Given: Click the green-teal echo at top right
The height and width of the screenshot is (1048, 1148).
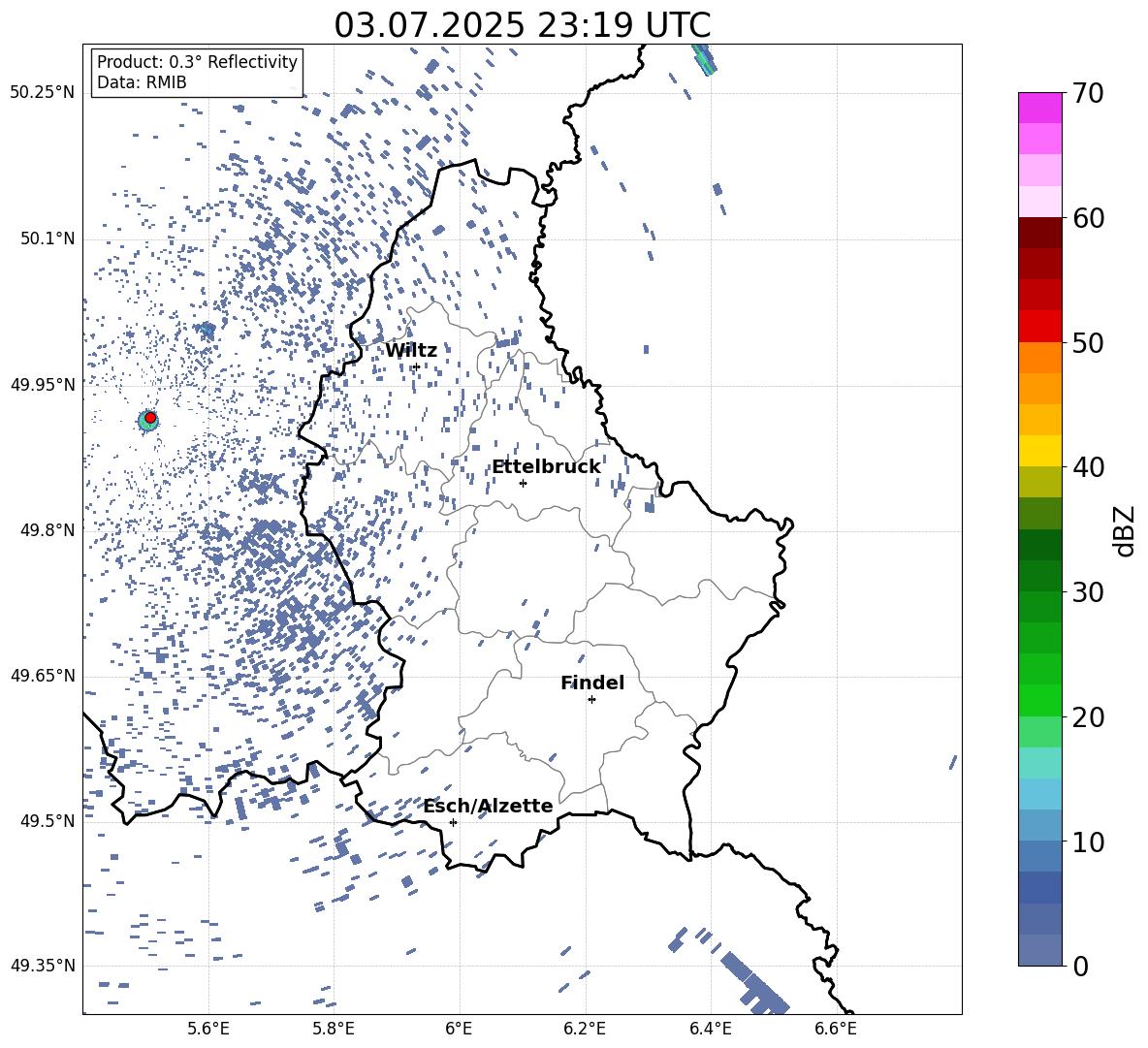Looking at the screenshot, I should click(704, 59).
